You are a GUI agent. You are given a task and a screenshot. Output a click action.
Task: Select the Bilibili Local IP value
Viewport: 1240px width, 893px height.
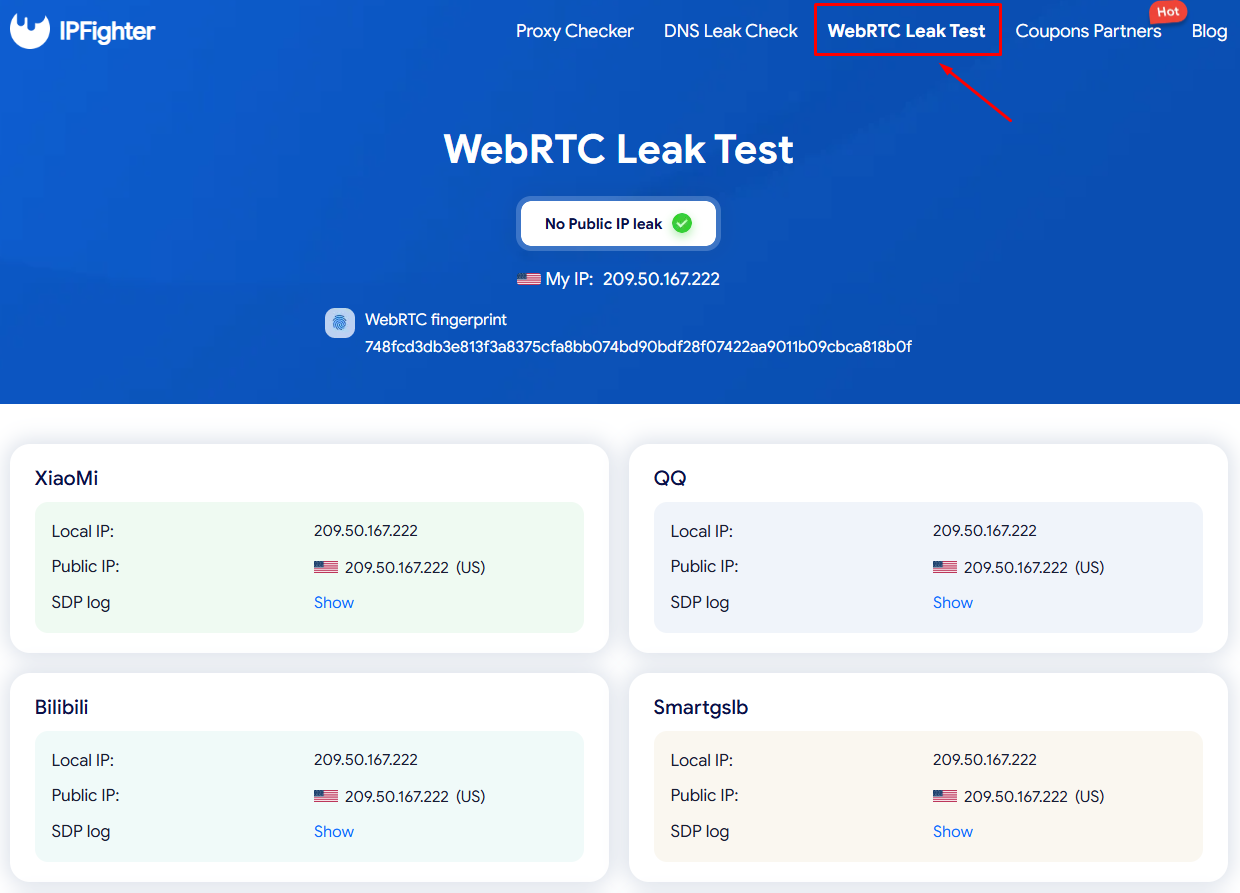coord(366,760)
